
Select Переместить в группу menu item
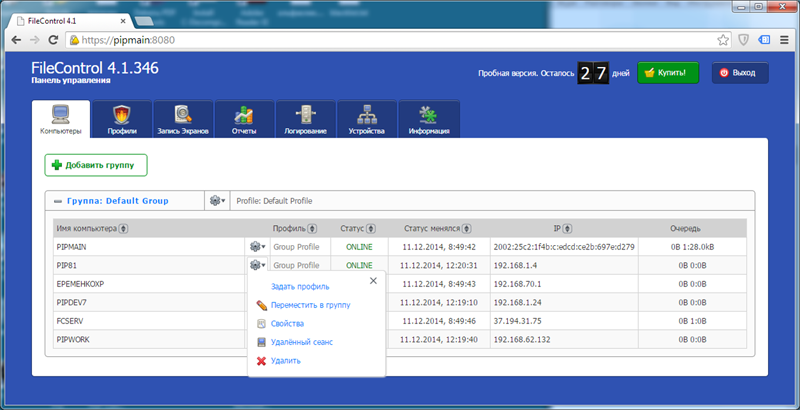(310, 305)
